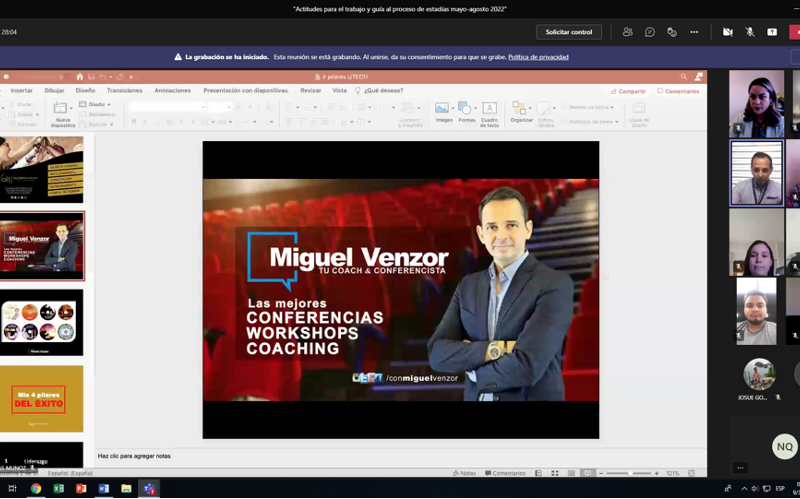The width and height of the screenshot is (800, 499).
Task: Toggle the Notas pane button
Action: [464, 473]
